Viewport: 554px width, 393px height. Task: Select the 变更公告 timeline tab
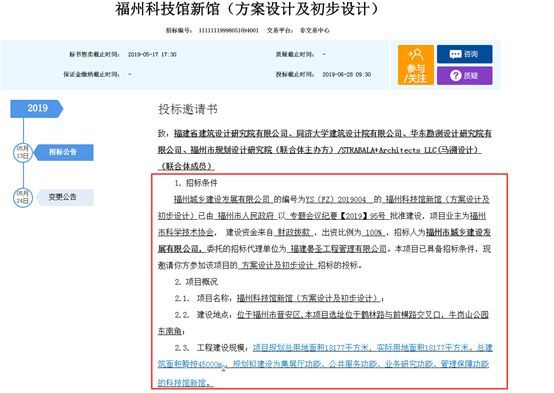pyautogui.click(x=66, y=197)
